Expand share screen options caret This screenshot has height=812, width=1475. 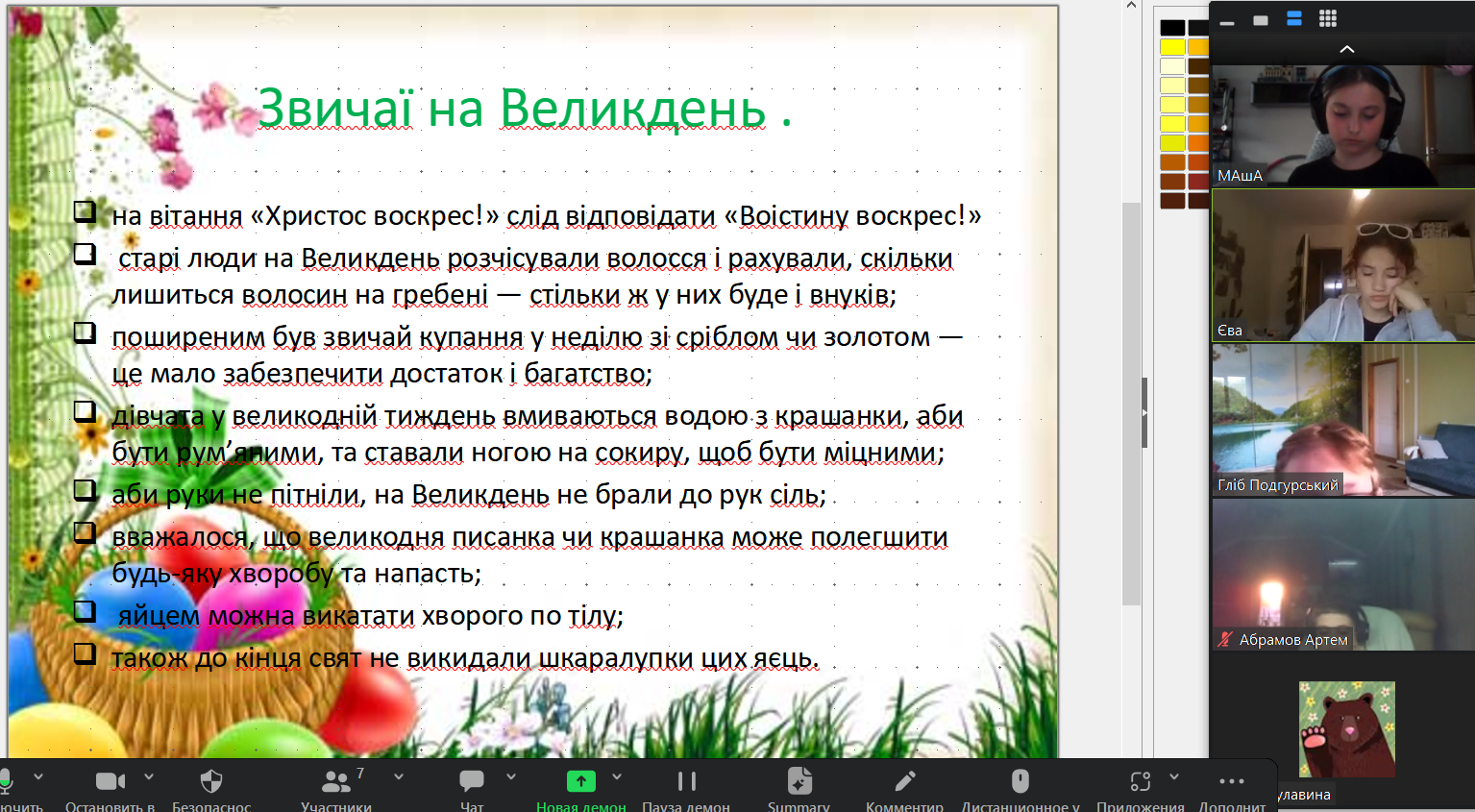617,776
